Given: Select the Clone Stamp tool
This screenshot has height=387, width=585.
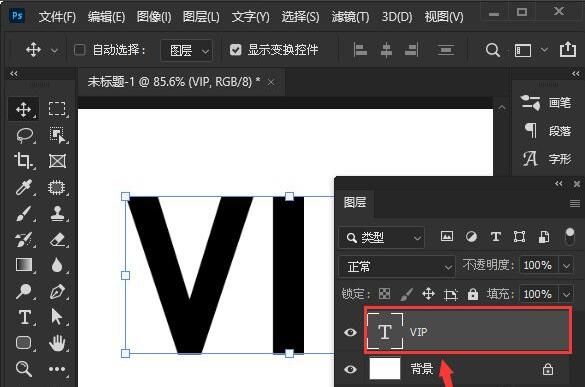Looking at the screenshot, I should (x=57, y=214).
